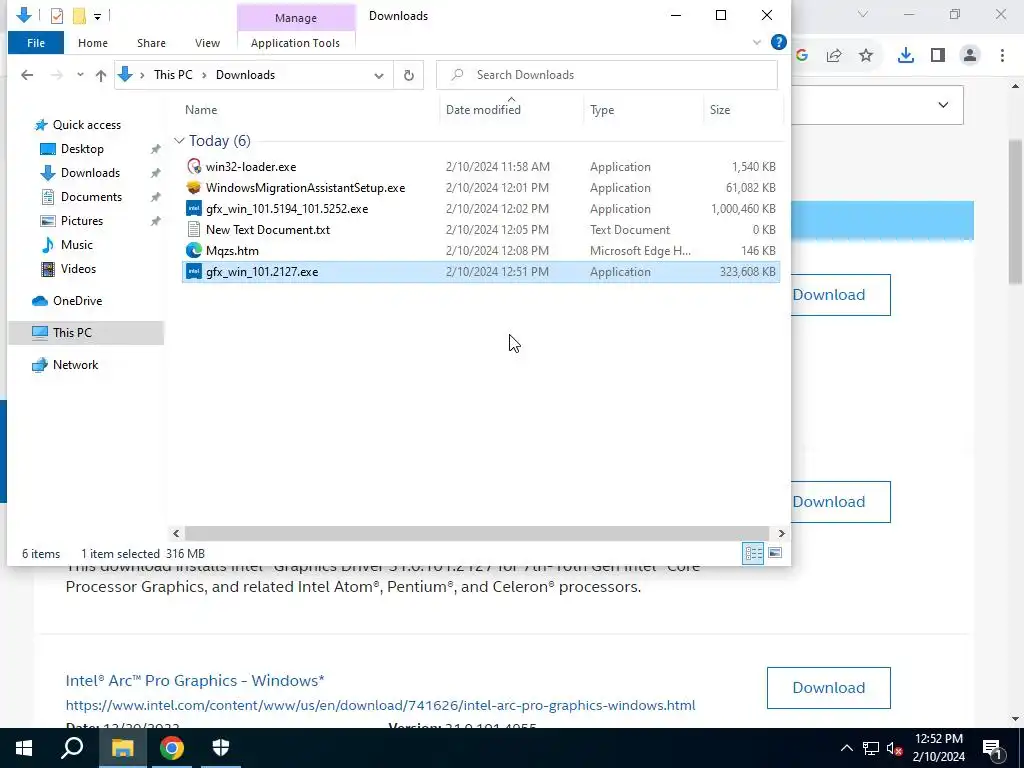Open the Application Tools tab
This screenshot has width=1024, height=768.
point(295,43)
